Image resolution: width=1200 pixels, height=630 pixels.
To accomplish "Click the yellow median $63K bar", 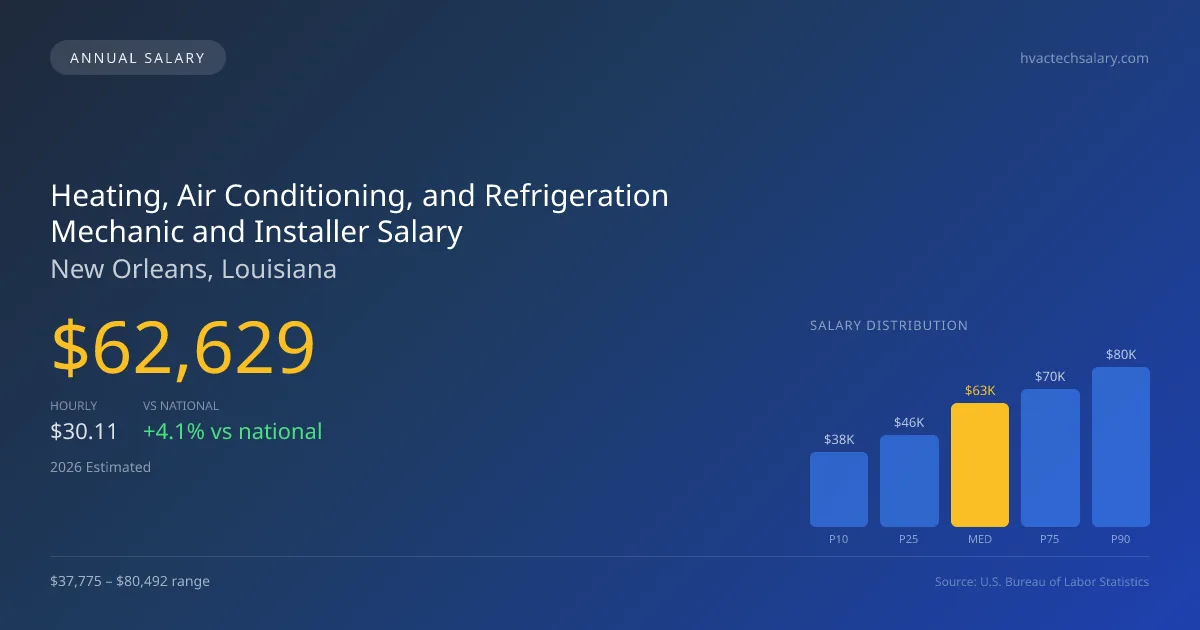I will click(x=980, y=465).
